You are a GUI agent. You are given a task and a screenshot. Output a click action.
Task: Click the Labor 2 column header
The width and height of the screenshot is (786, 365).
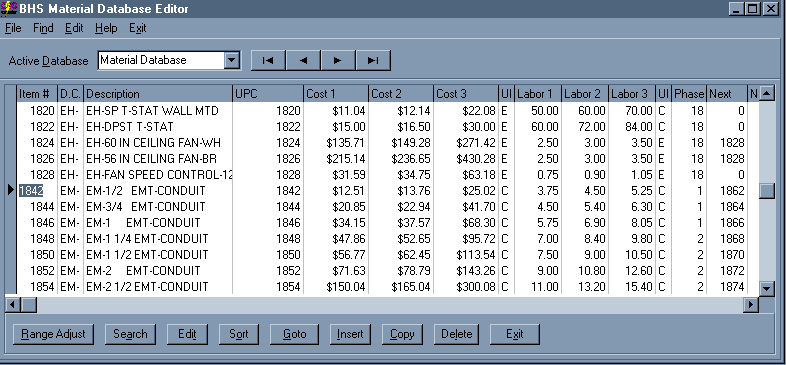[x=585, y=94]
